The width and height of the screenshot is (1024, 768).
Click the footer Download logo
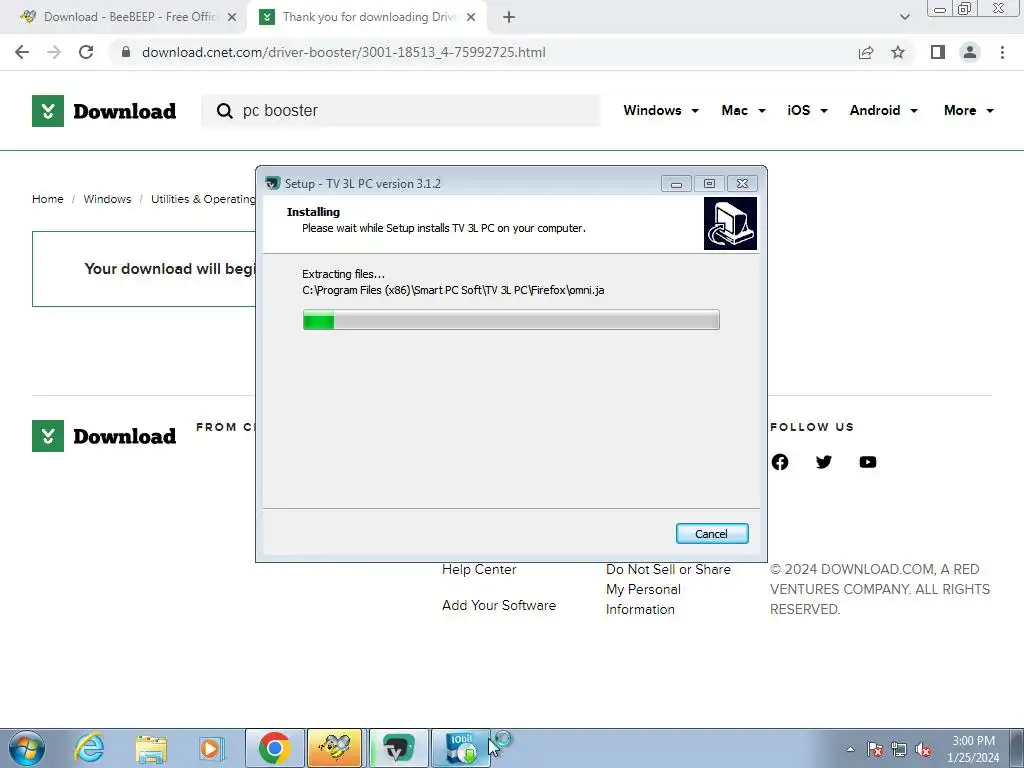tap(104, 436)
